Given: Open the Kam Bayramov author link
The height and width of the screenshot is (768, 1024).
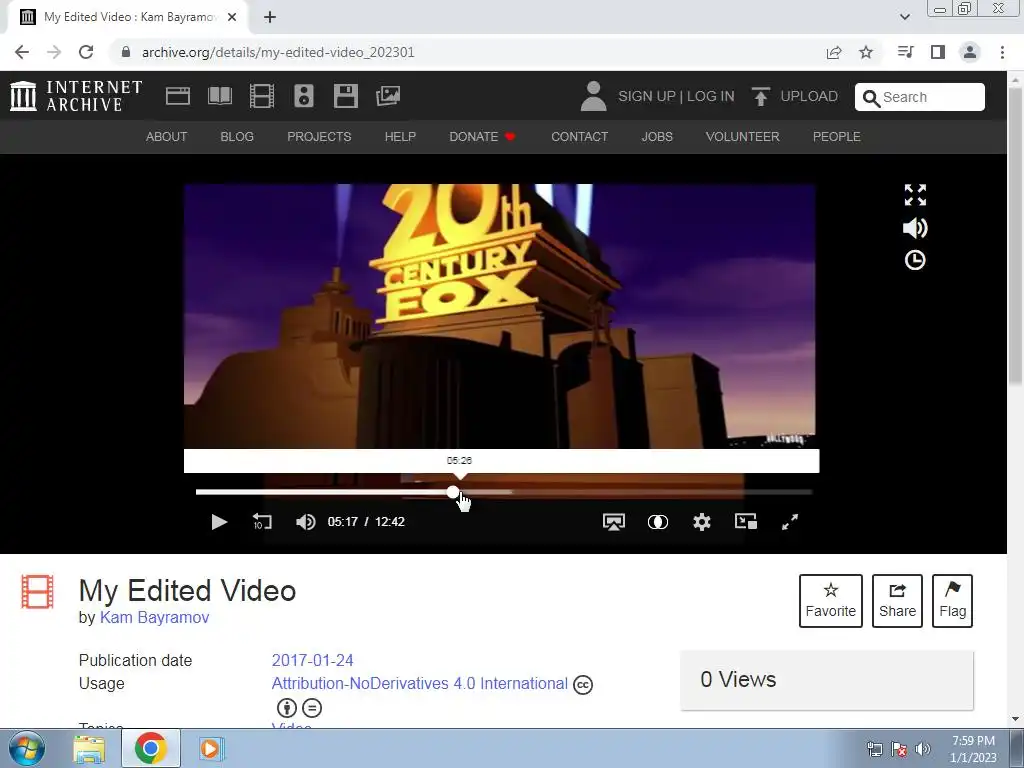Looking at the screenshot, I should point(154,617).
